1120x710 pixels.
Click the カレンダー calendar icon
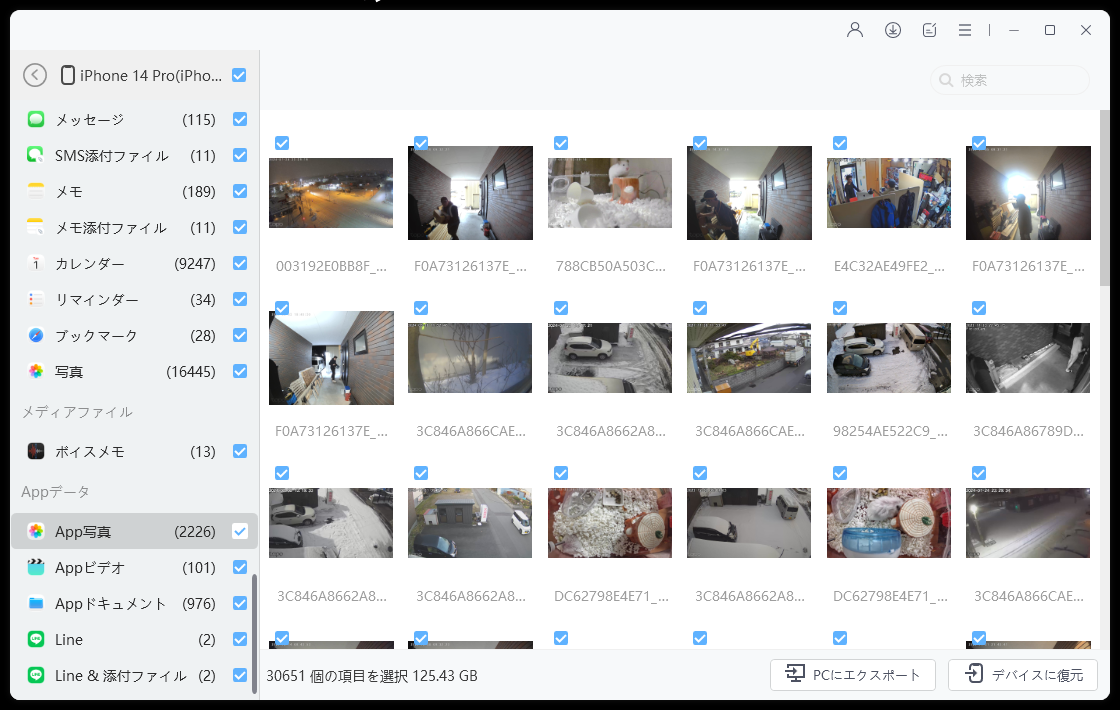click(x=36, y=263)
